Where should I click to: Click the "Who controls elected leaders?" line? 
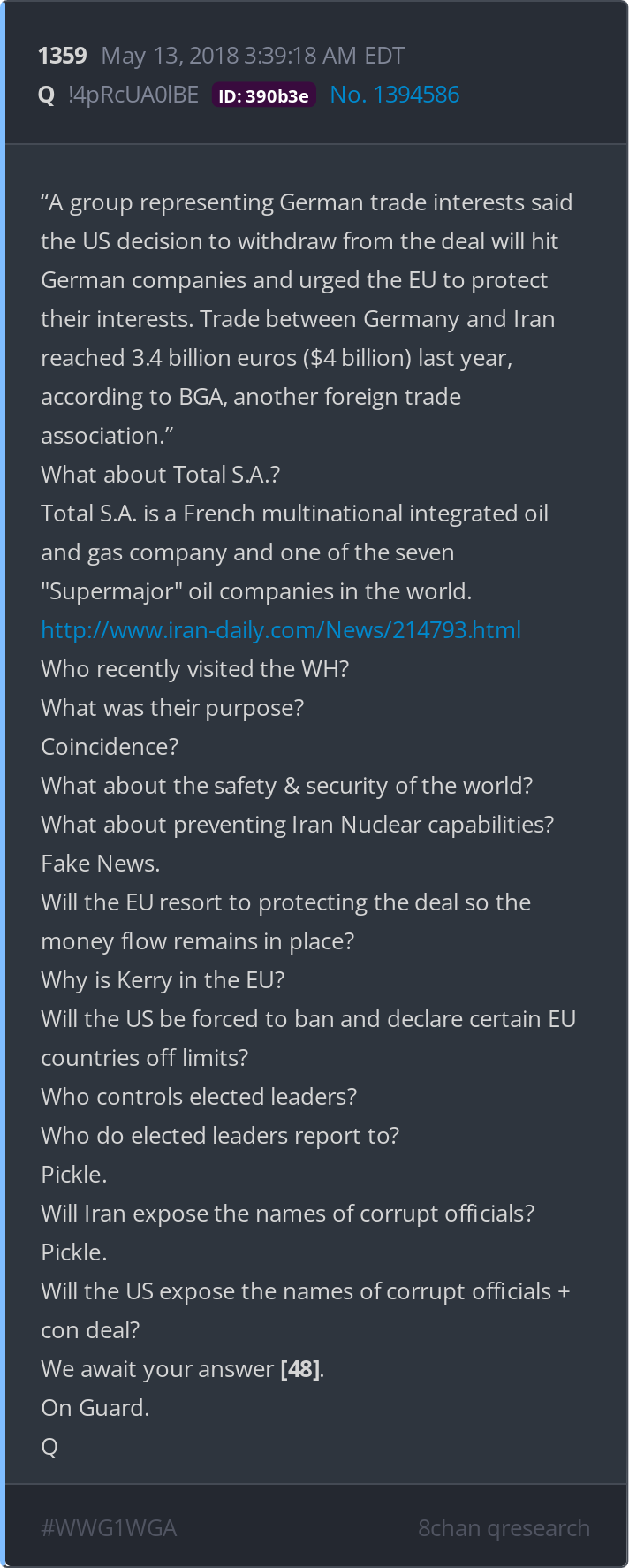tap(199, 1097)
